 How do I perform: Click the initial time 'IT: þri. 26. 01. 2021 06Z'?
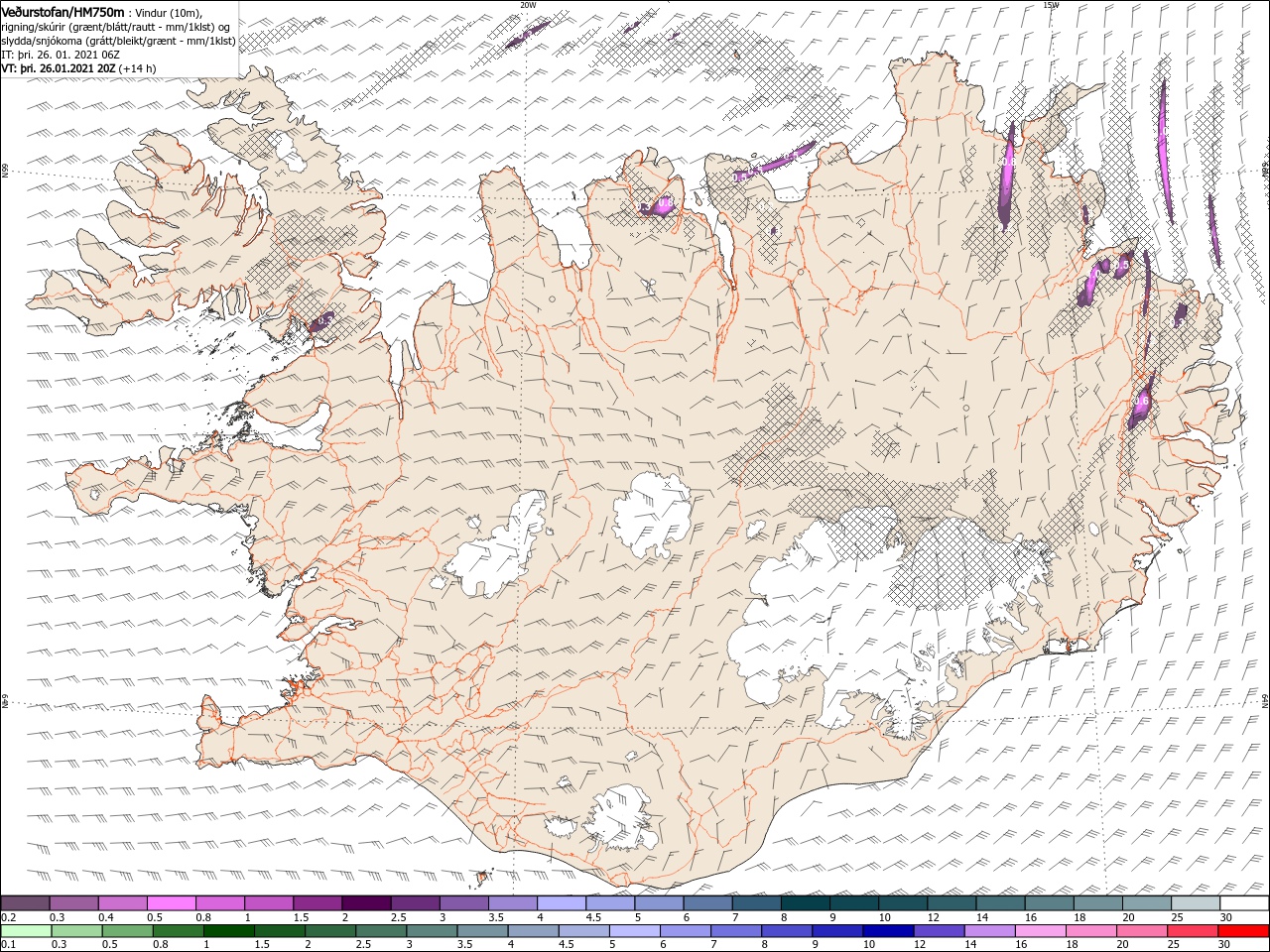click(60, 55)
